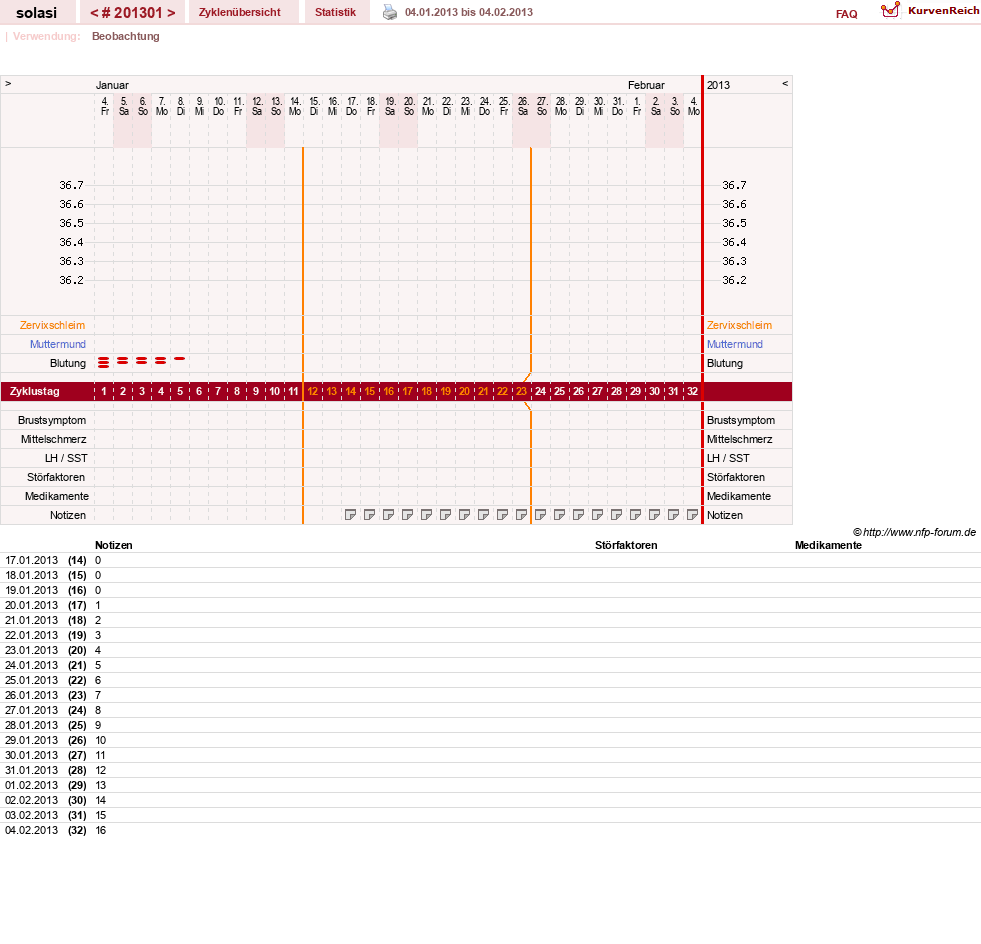The height and width of the screenshot is (944, 981).
Task: Open note icon for cycle day 22
Action: 502,515
